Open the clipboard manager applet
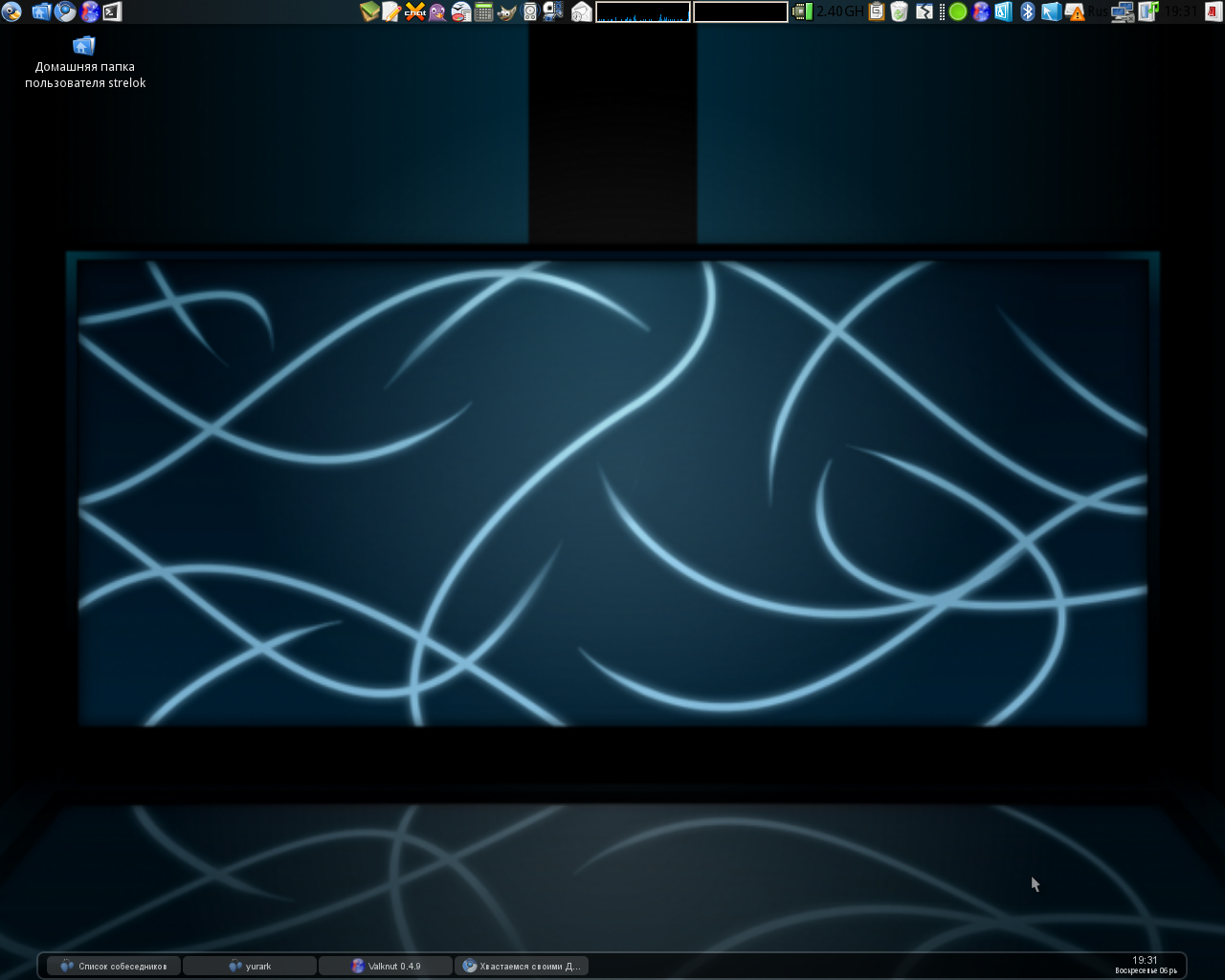1225x980 pixels. click(x=876, y=11)
